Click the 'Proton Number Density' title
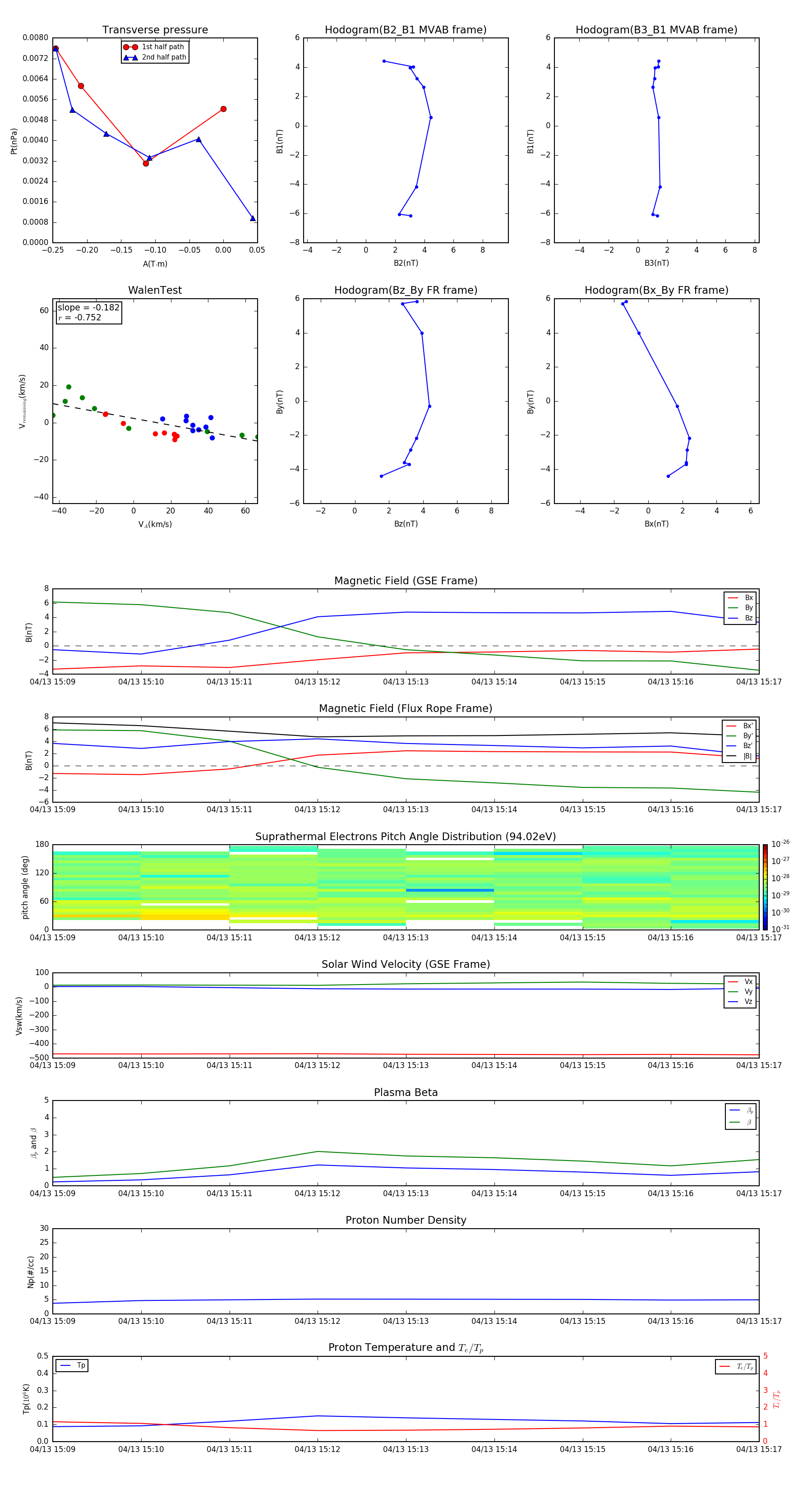This screenshot has height=1489, width=812. point(406,1220)
